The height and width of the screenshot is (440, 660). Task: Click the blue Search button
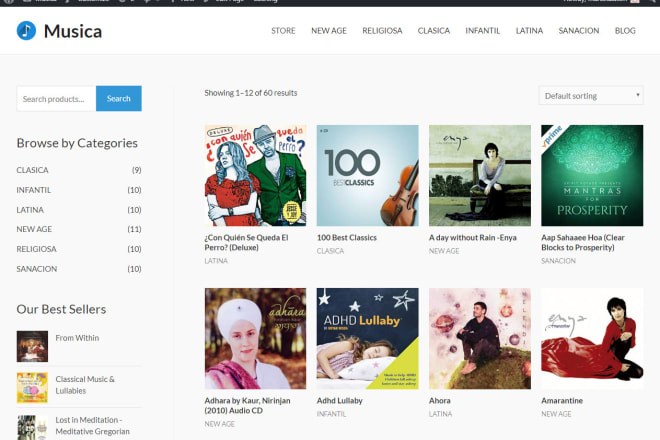(119, 99)
